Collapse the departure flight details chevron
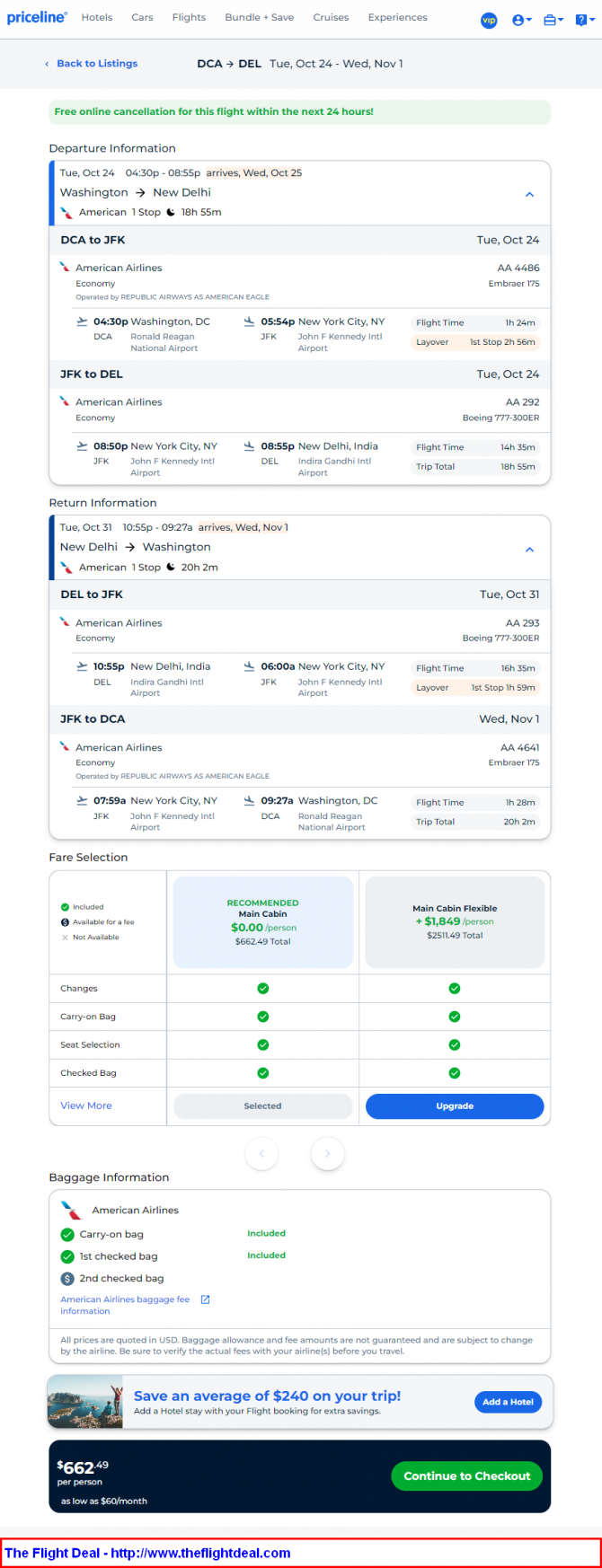602x1568 pixels. coord(529,194)
